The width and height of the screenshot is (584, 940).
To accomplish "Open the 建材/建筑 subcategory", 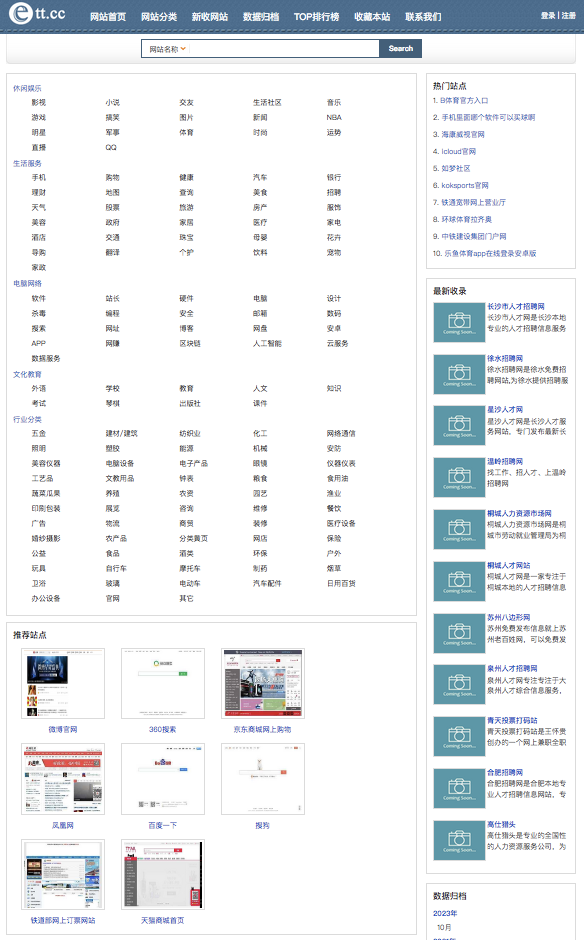I will [121, 433].
